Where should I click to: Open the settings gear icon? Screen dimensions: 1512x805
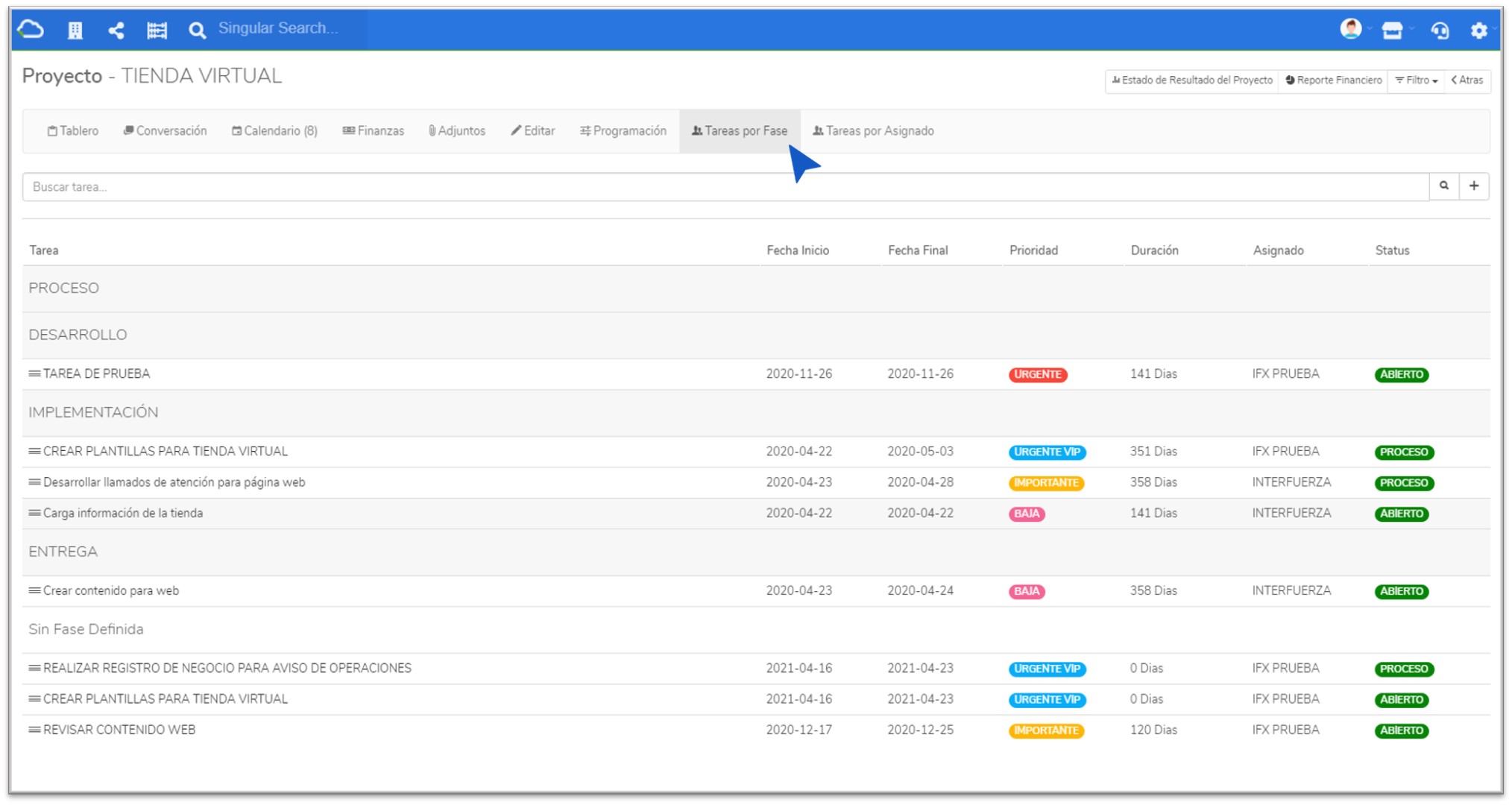pyautogui.click(x=1479, y=31)
